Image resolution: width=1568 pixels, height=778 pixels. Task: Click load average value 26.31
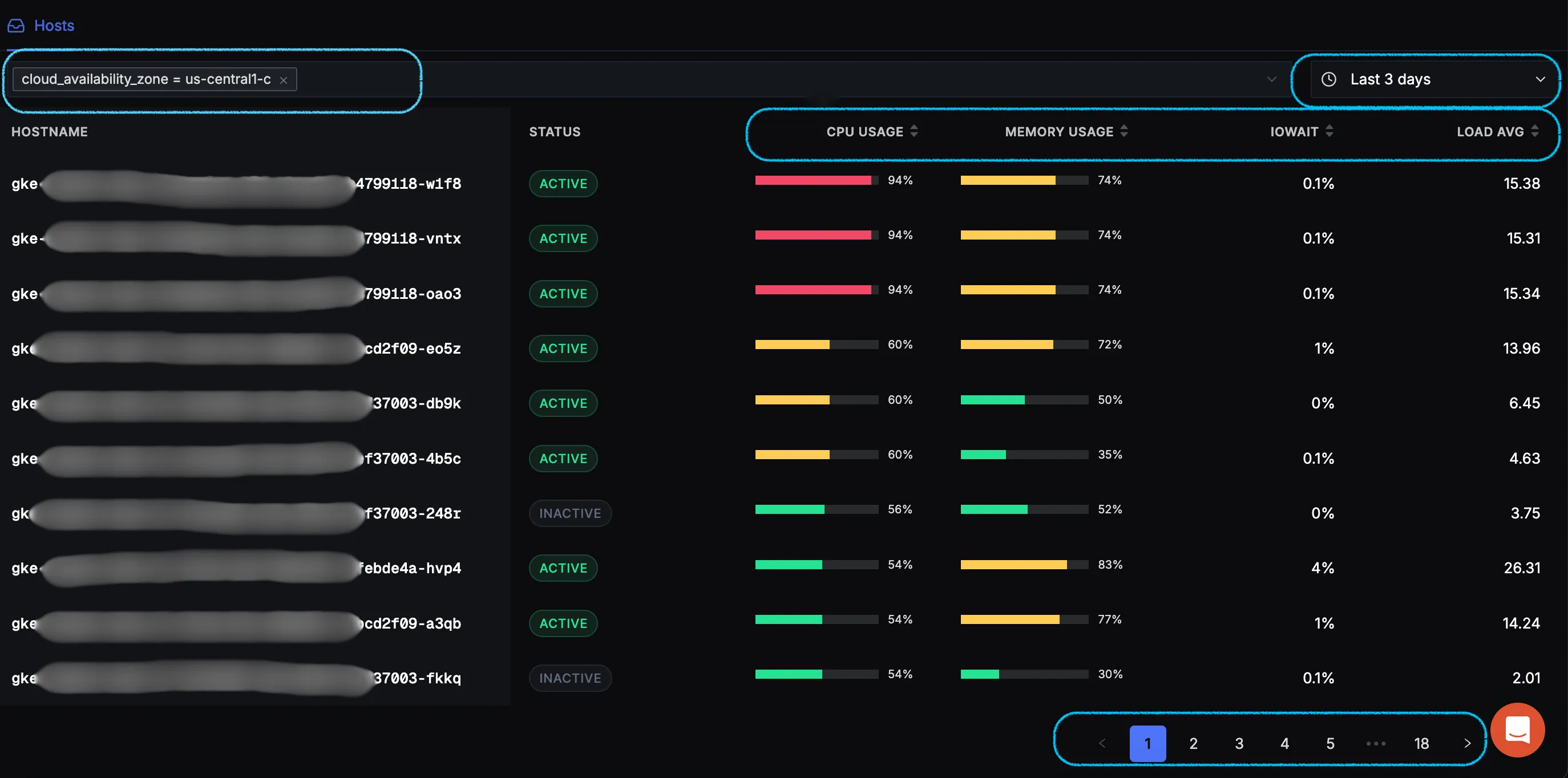tap(1522, 568)
